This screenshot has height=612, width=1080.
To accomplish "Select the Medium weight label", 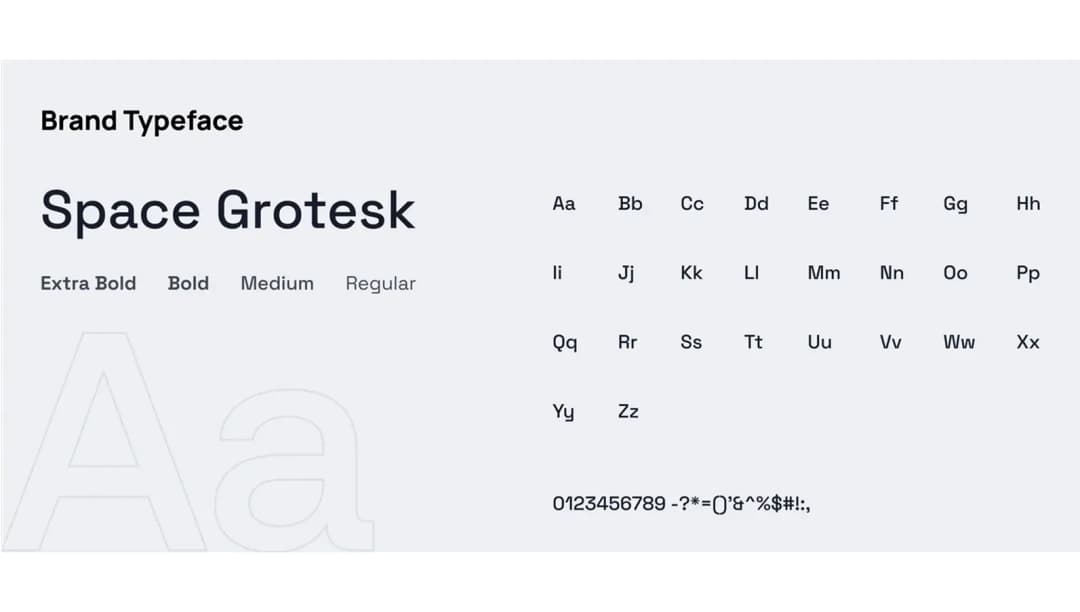I will (x=277, y=284).
